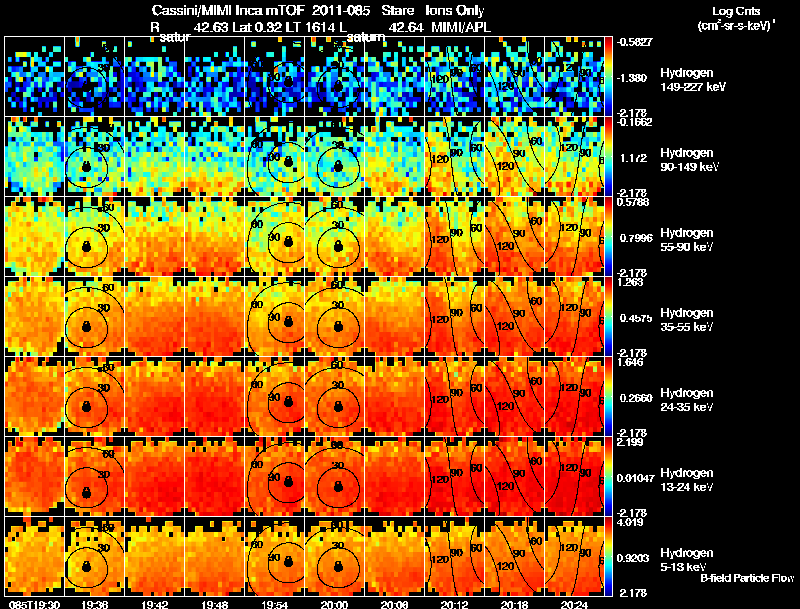This screenshot has width=800, height=609.
Task: Click the Hydrogen 35-55 keV row label
Action: pyautogui.click(x=687, y=320)
